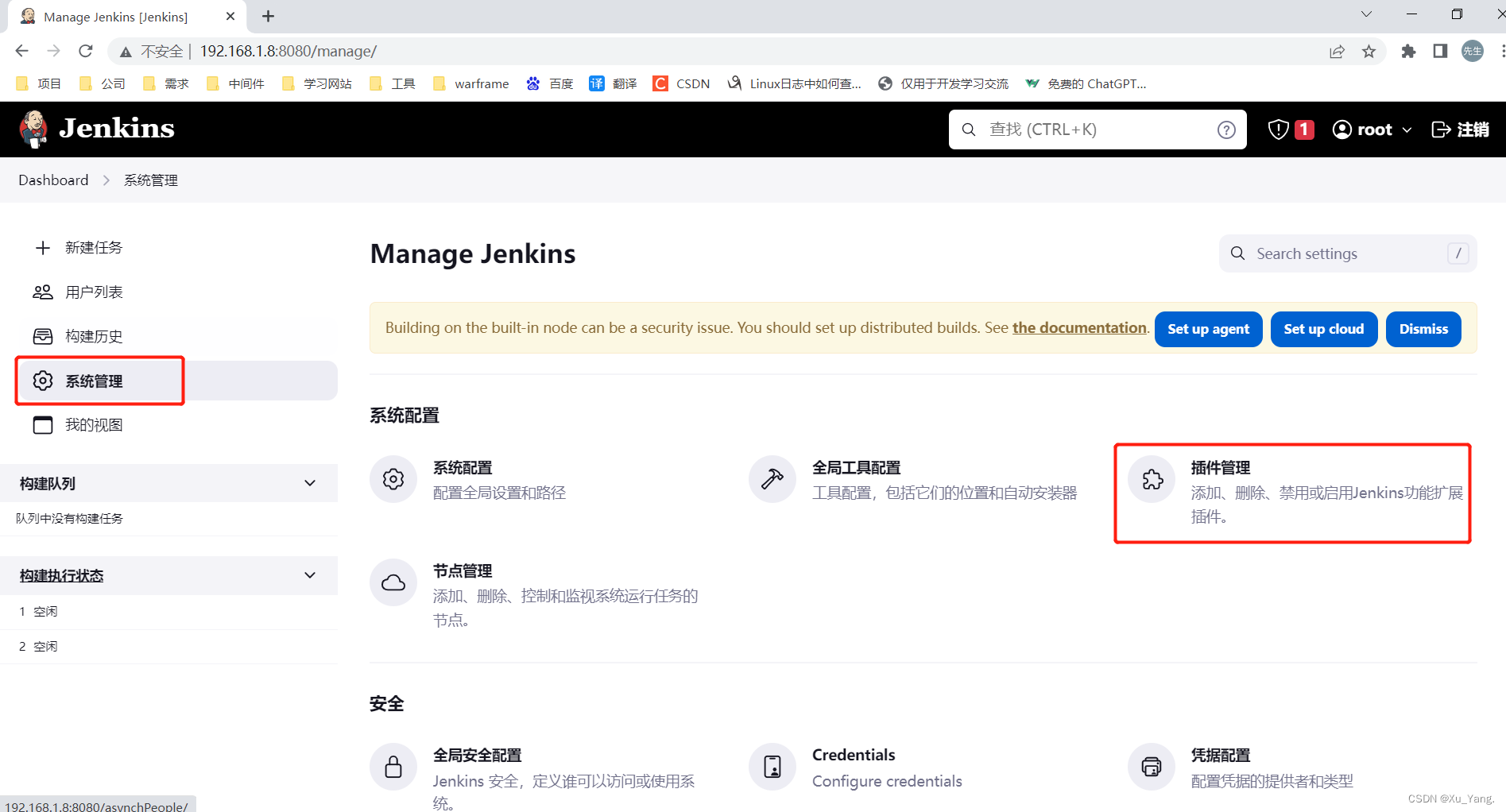The image size is (1506, 812).
Task: Click the 构建执行状态 heading link
Action: 62,575
